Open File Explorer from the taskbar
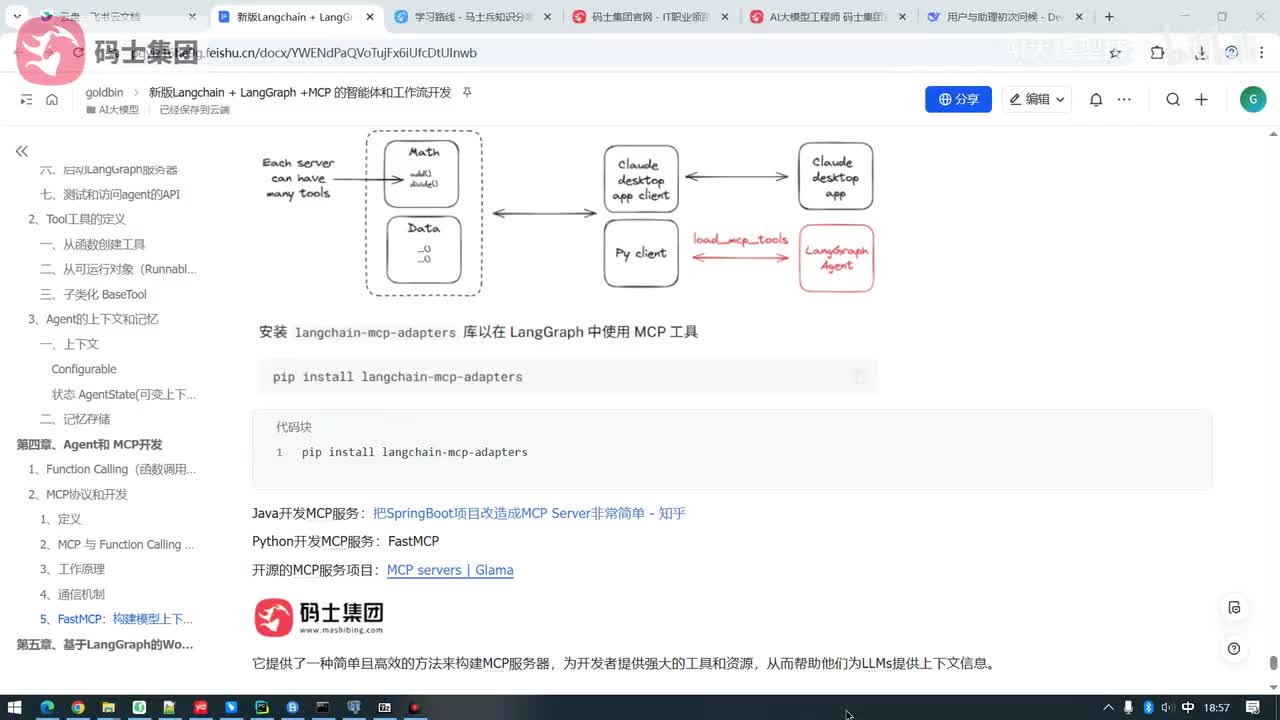This screenshot has width=1280, height=720. point(108,707)
